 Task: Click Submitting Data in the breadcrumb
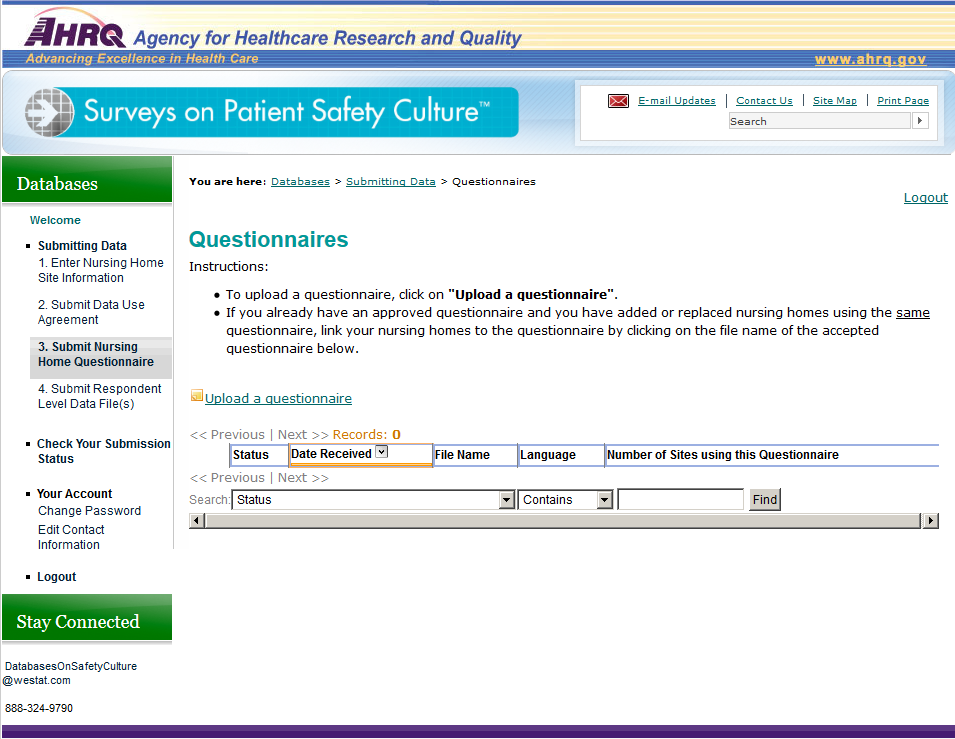(390, 182)
